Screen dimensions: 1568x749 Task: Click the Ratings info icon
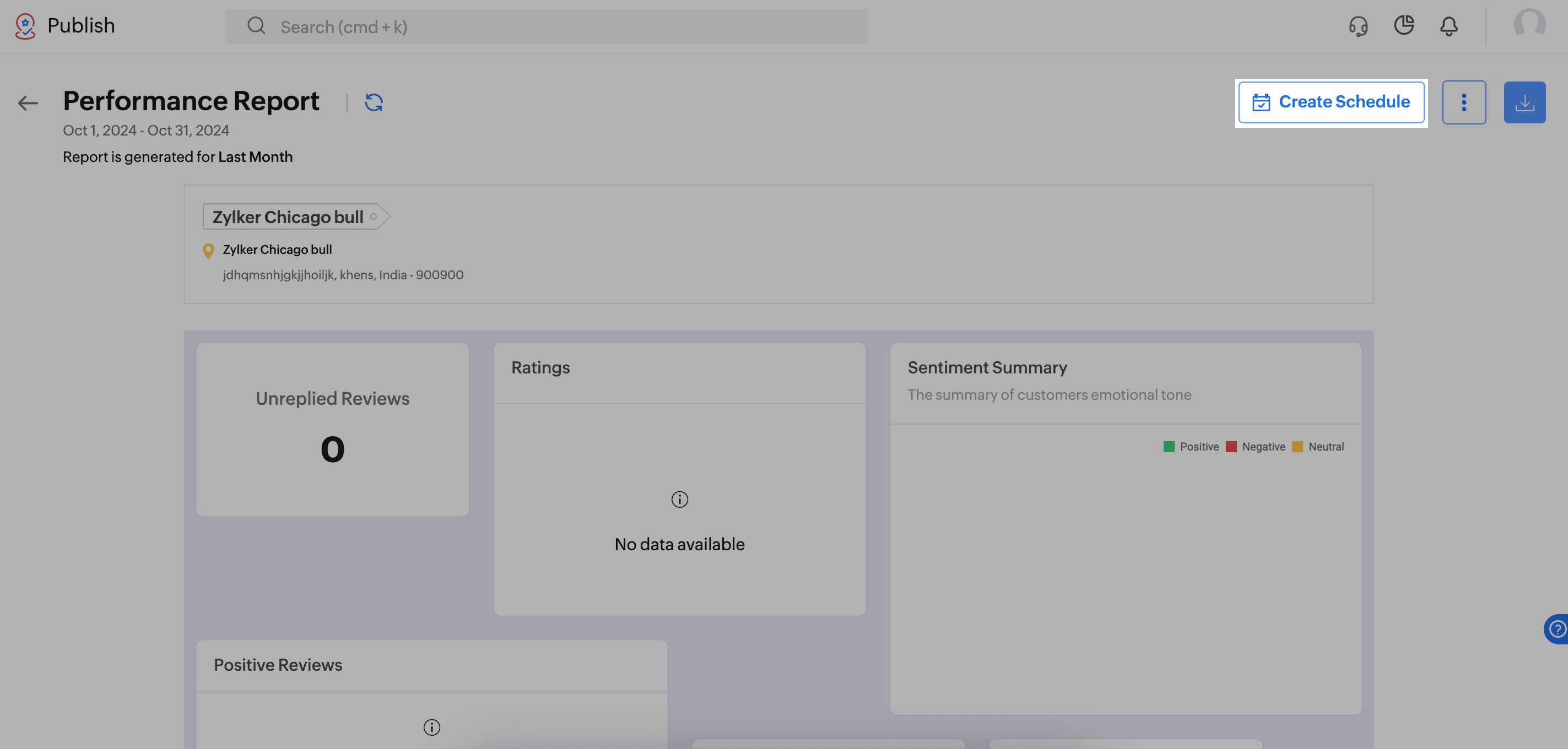point(679,500)
